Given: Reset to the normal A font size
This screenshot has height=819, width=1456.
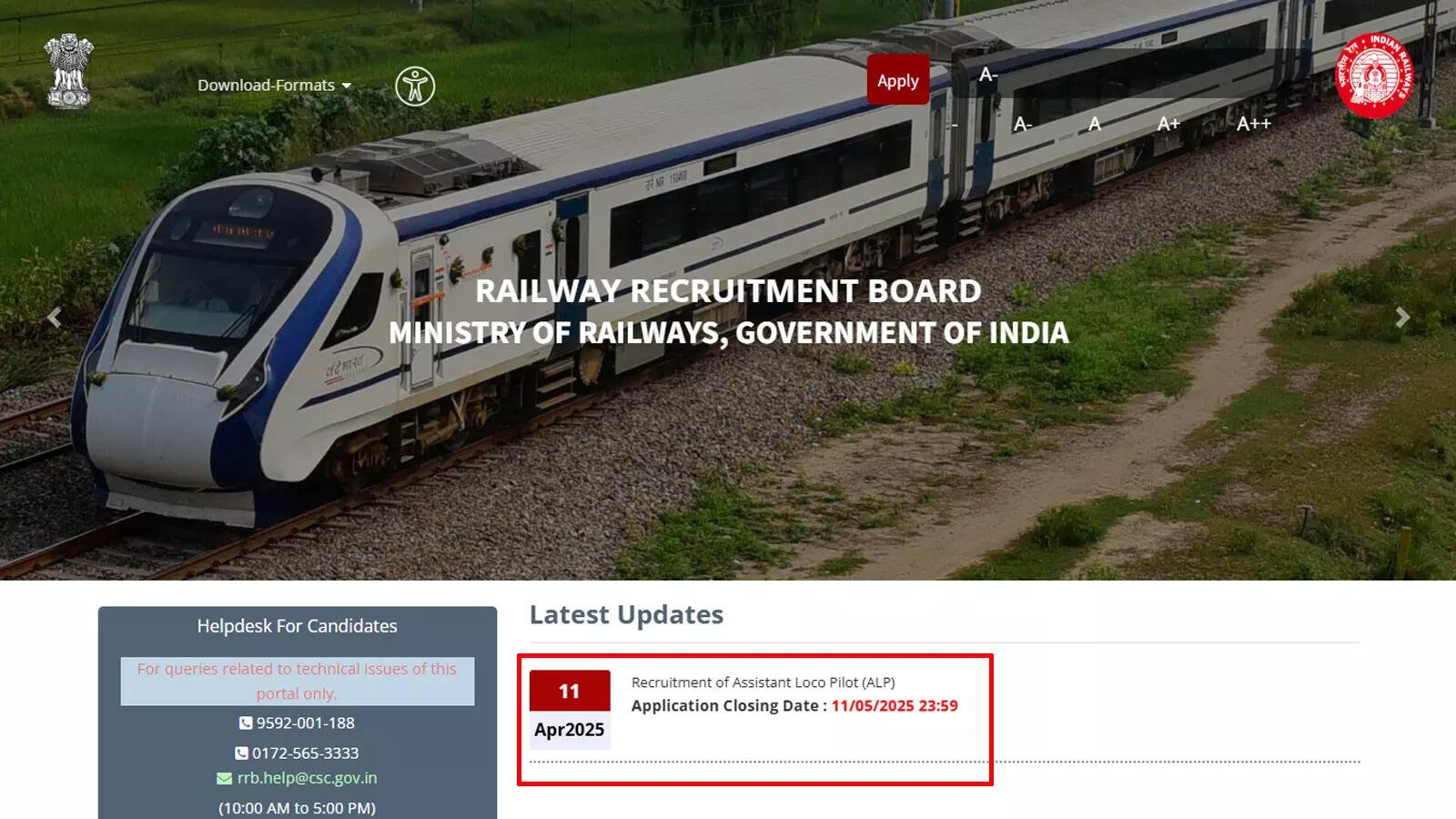Looking at the screenshot, I should click(1095, 124).
